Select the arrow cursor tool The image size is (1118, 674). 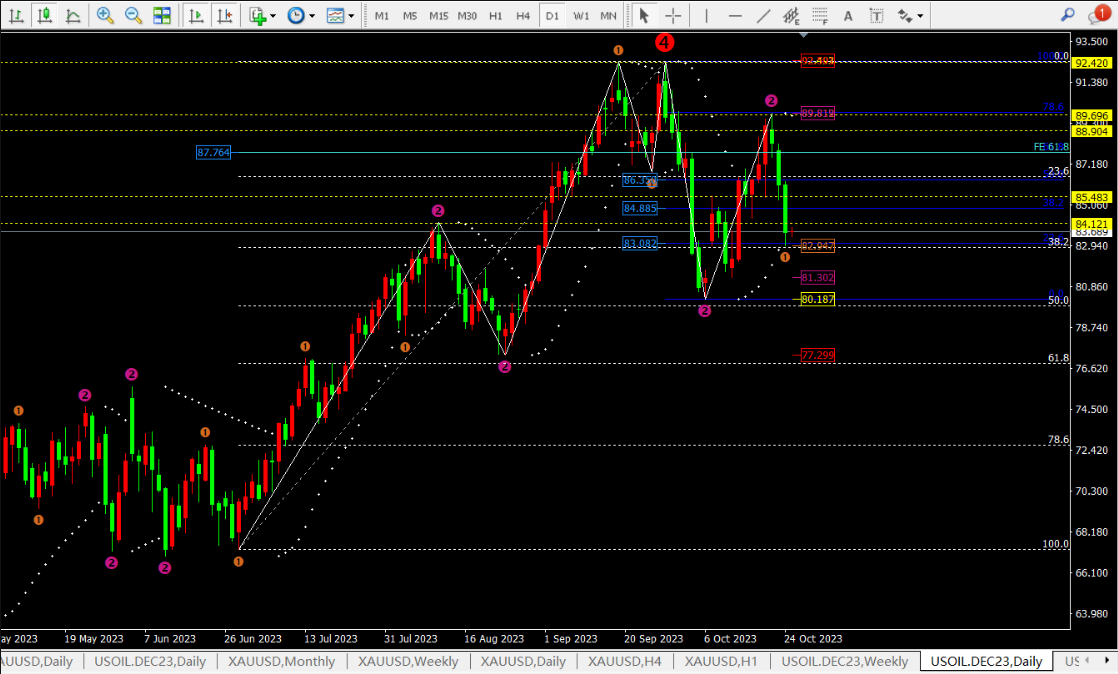(x=643, y=15)
